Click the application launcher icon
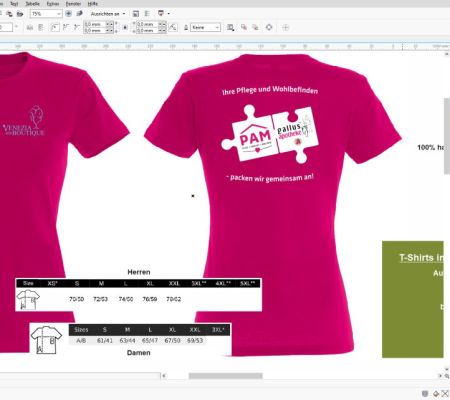Image resolution: width=450 pixels, height=400 pixels. [161, 13]
